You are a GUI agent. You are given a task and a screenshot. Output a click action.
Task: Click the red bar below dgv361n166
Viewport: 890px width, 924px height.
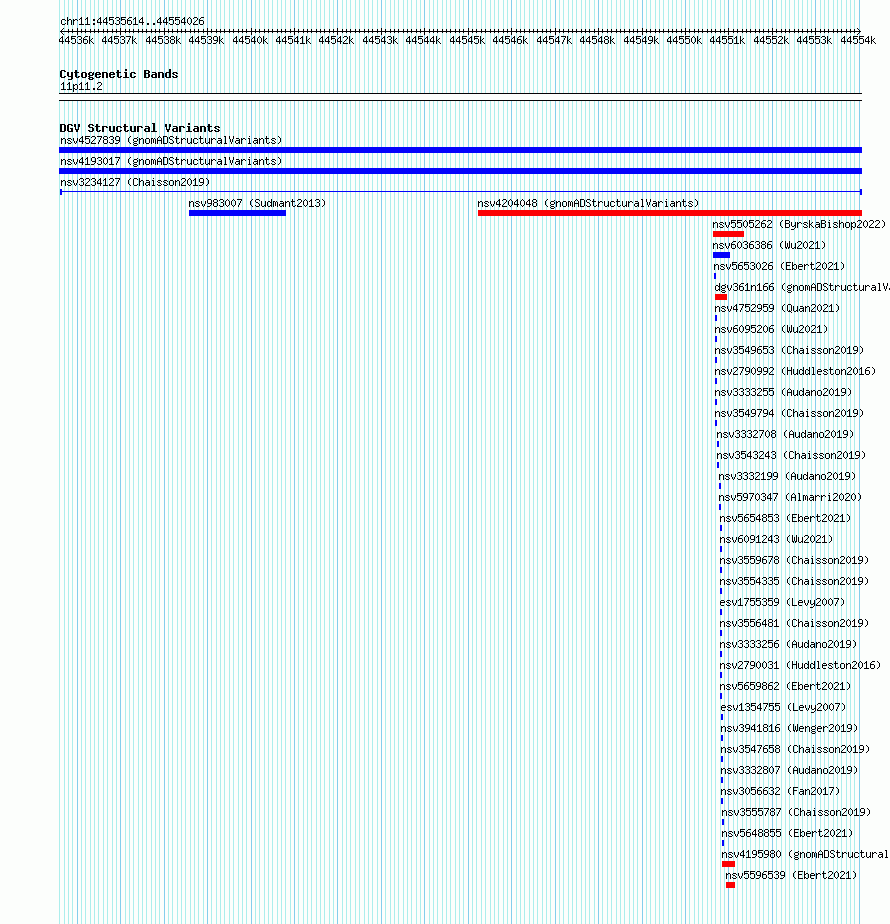click(721, 297)
